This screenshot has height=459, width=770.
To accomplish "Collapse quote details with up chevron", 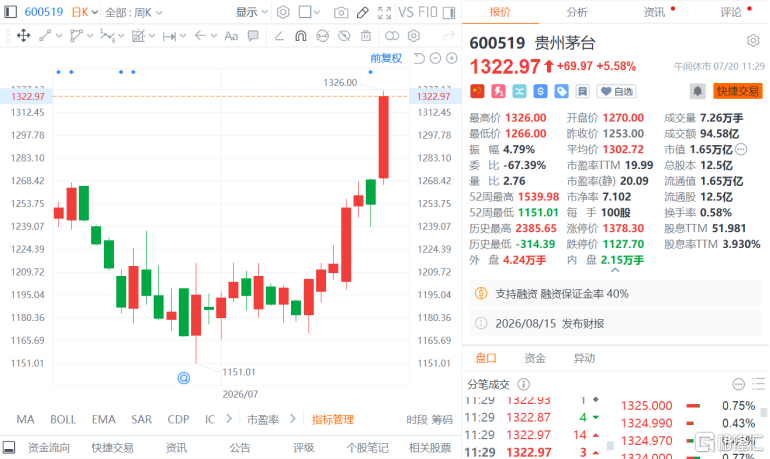I will point(615,270).
